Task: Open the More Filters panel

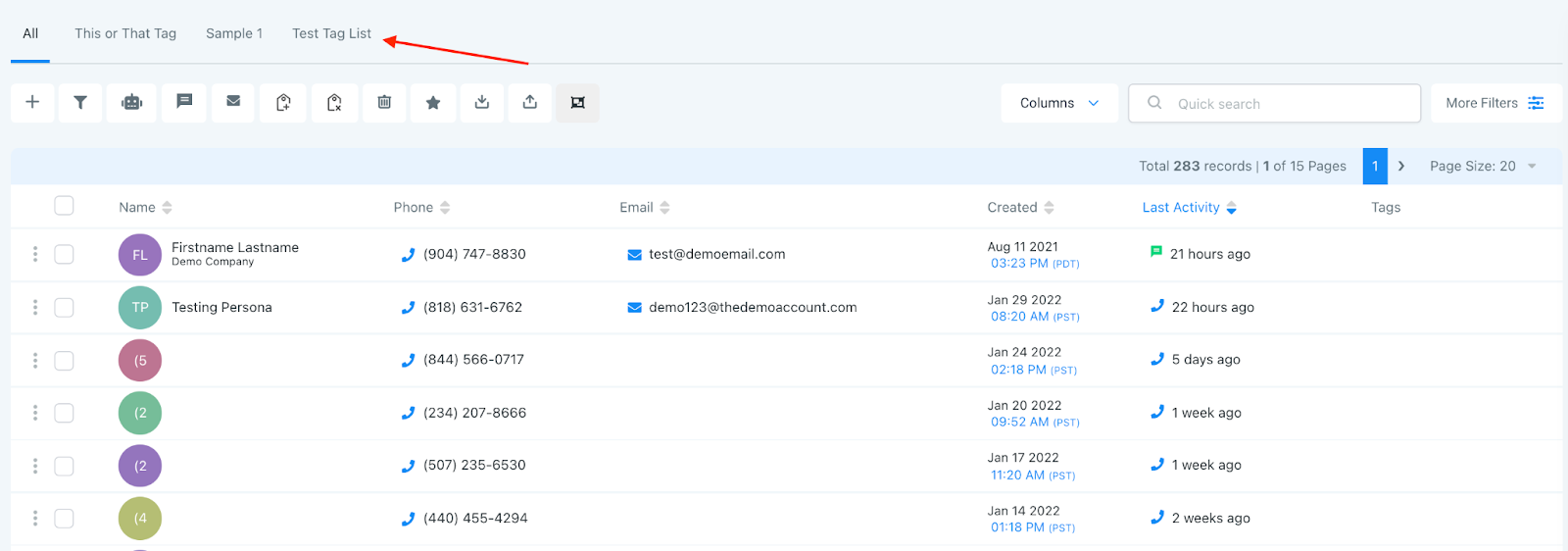Action: coord(1494,103)
